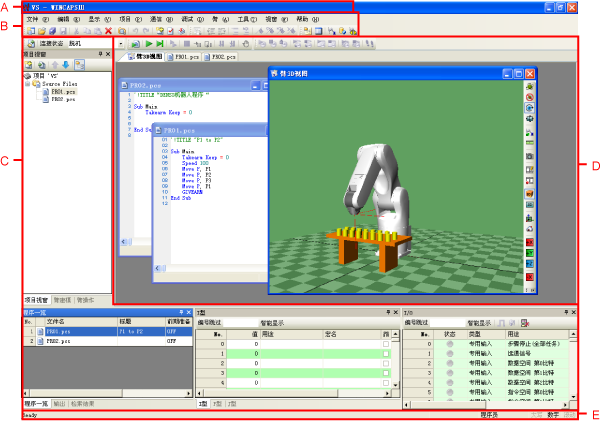This screenshot has width=600, height=423.
Task: Open the 调试 (Debug) menu
Action: pos(187,20)
